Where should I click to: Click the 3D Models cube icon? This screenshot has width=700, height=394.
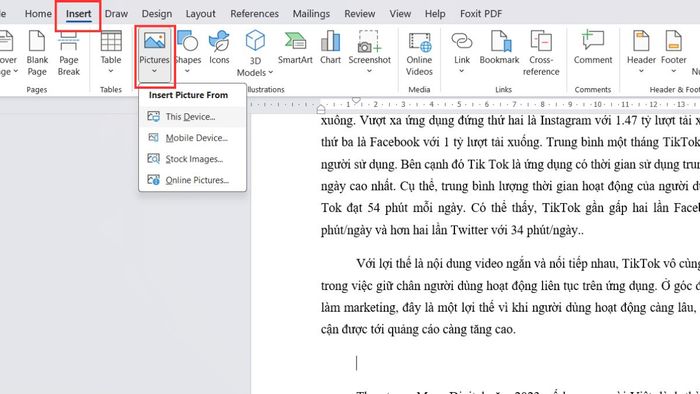(255, 41)
